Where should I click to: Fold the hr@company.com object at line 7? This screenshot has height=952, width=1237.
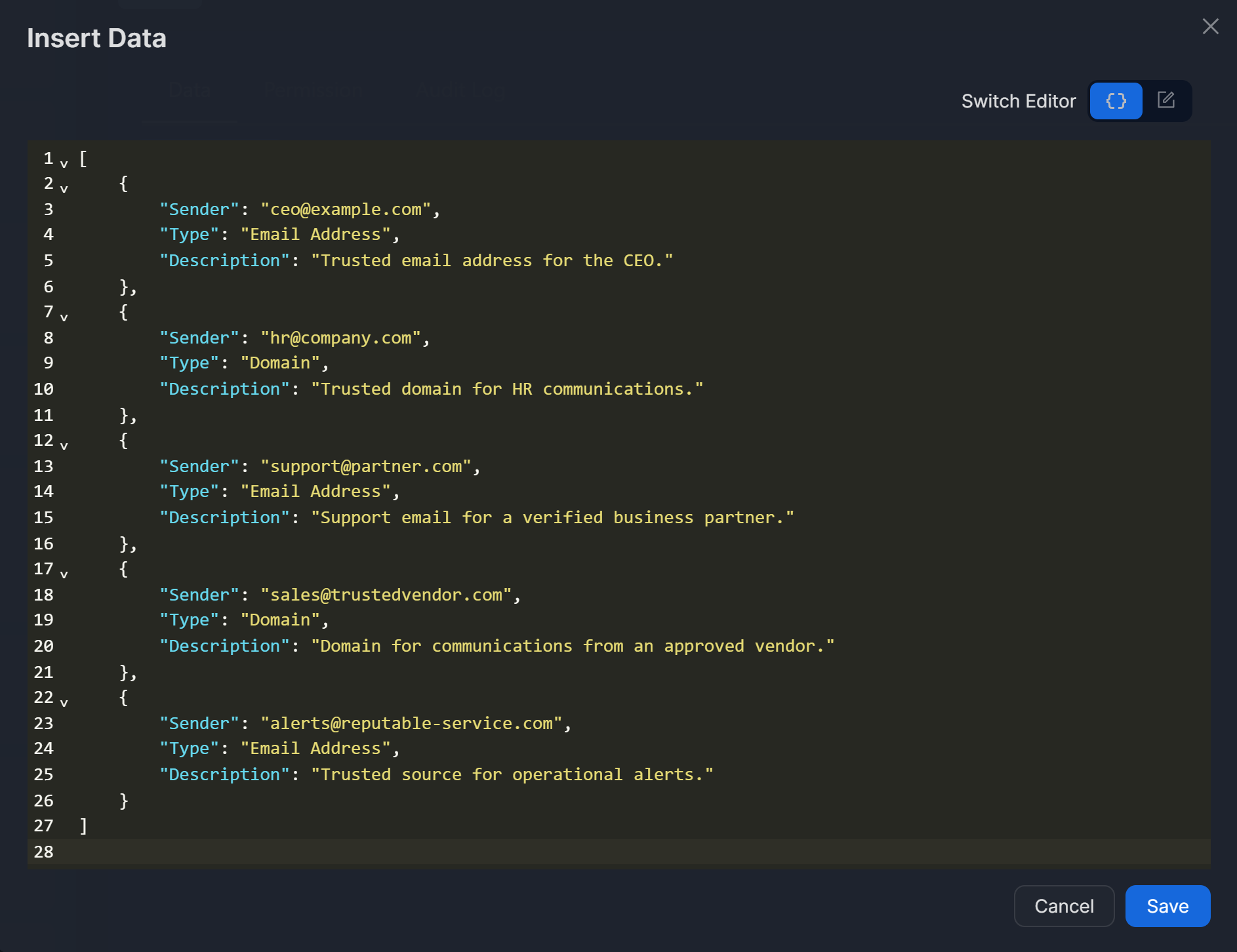(64, 317)
